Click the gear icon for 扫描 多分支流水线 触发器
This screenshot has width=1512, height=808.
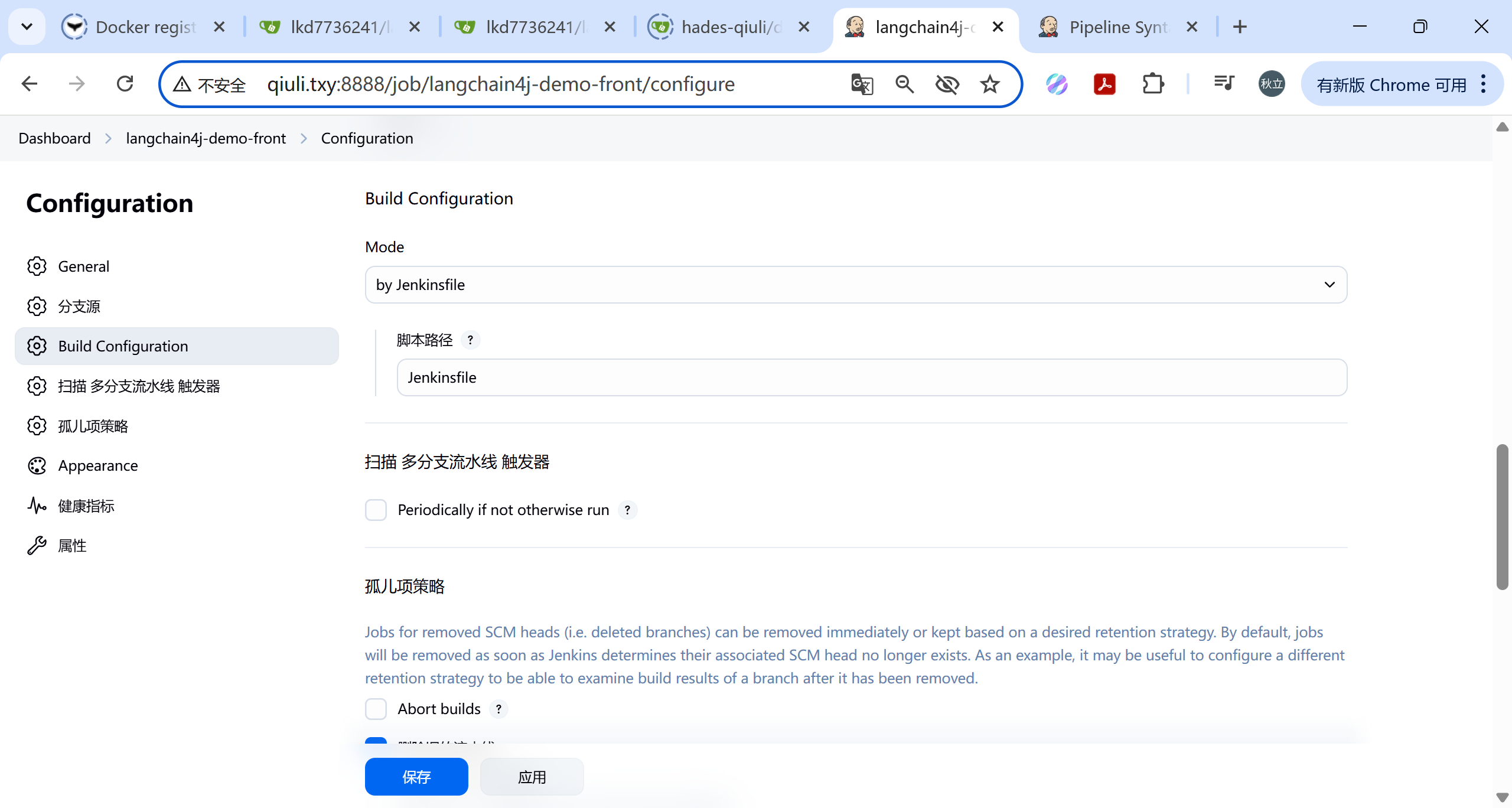tap(37, 386)
